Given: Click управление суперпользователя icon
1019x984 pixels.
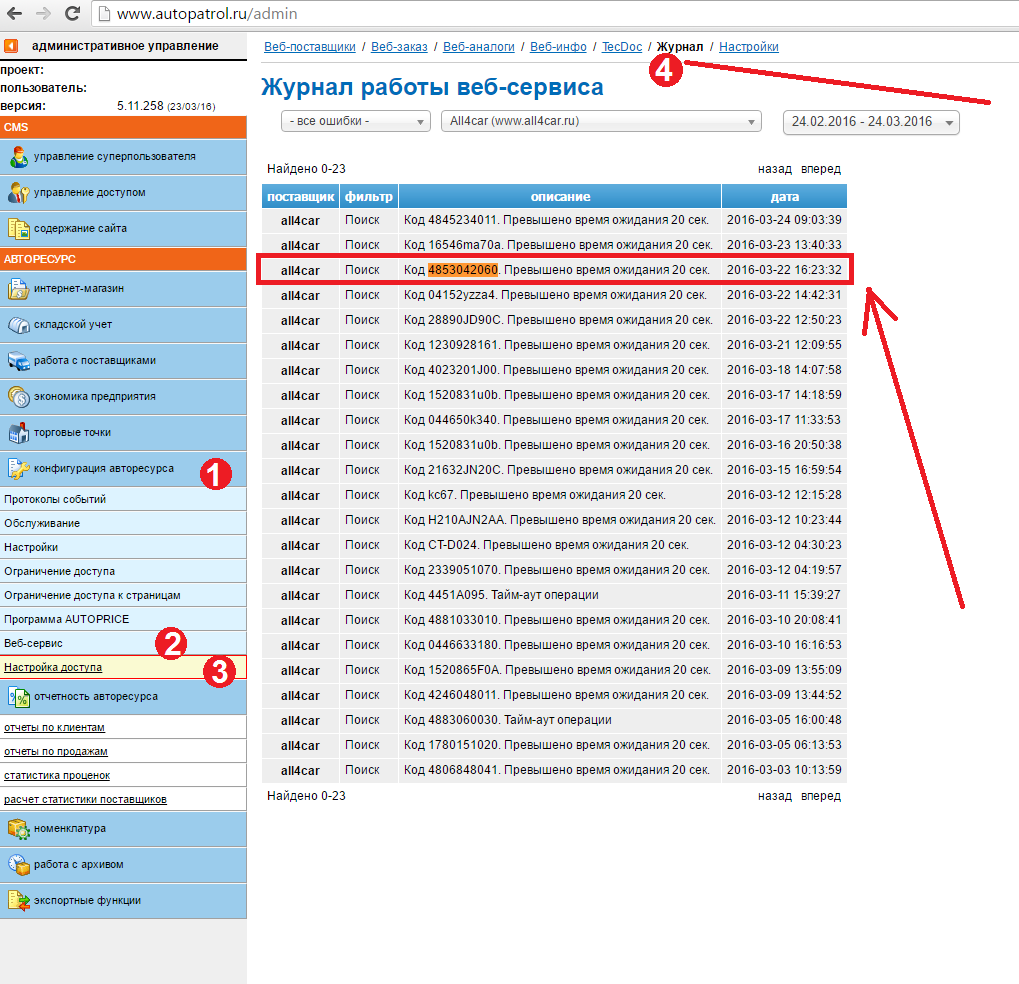Looking at the screenshot, I should point(18,157).
